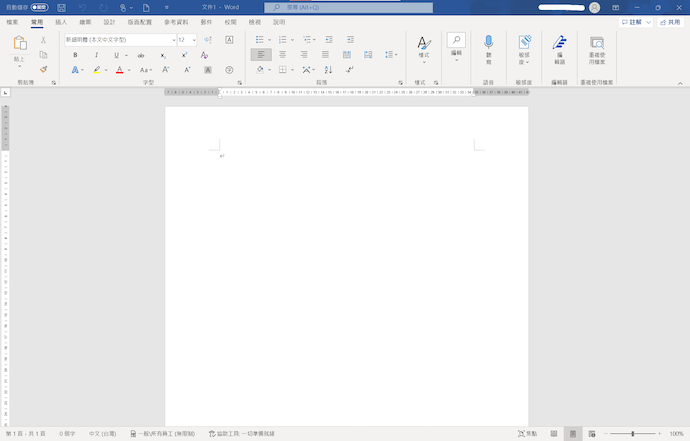Toggle Italic formatting
The width and height of the screenshot is (690, 441).
click(96, 55)
